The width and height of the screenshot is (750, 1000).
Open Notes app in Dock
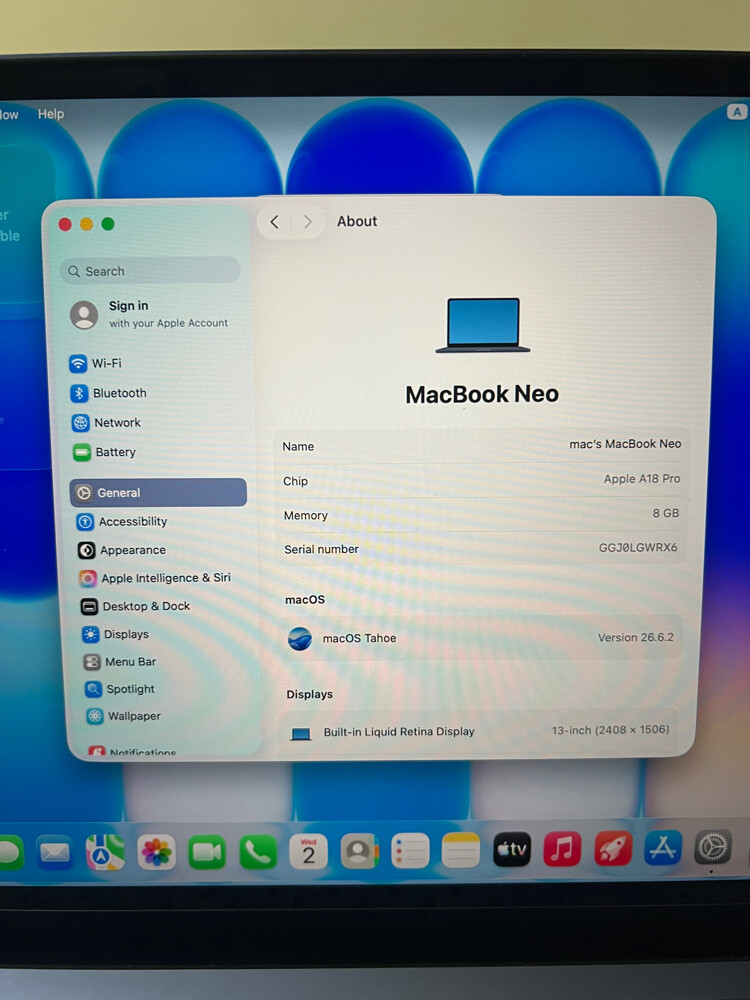460,850
